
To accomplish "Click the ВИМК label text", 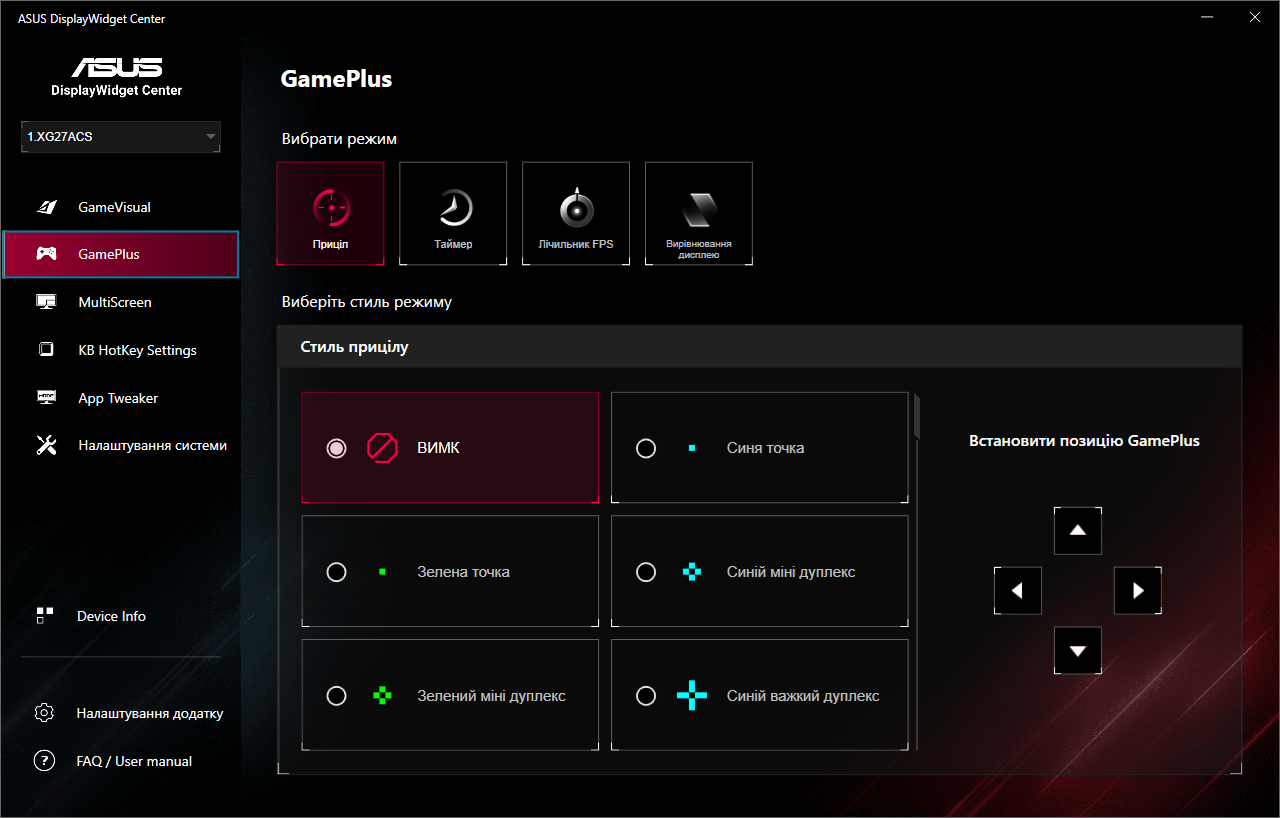I will point(438,448).
